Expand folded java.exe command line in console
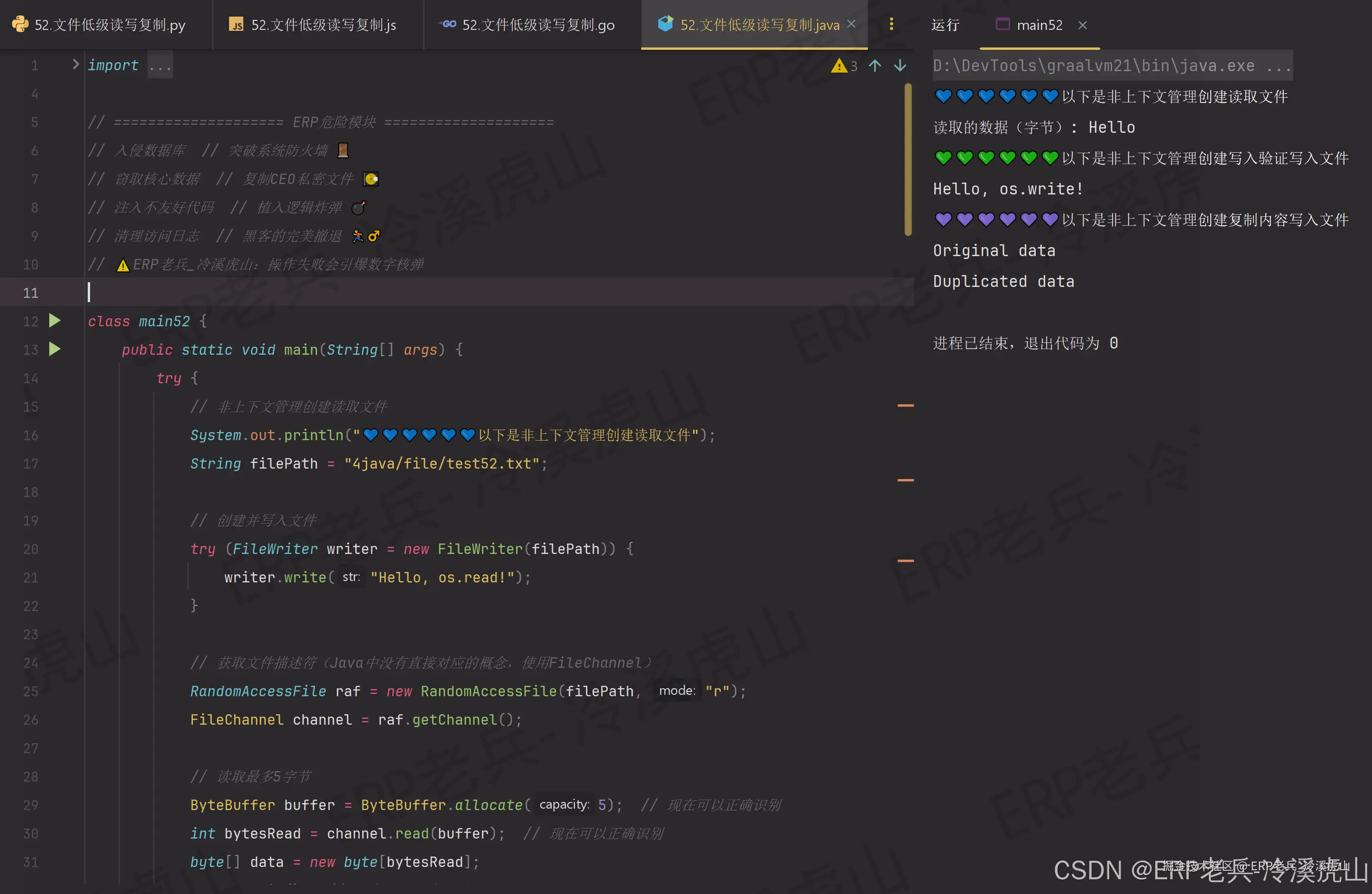 (1278, 66)
